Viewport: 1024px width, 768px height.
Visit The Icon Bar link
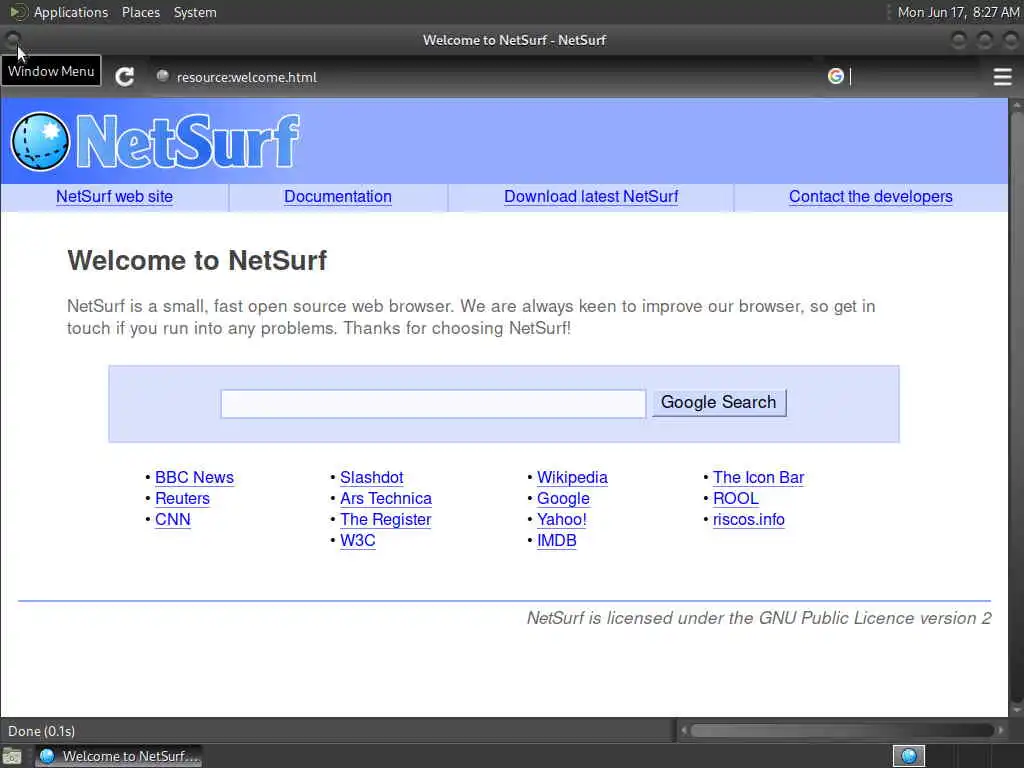(x=758, y=477)
